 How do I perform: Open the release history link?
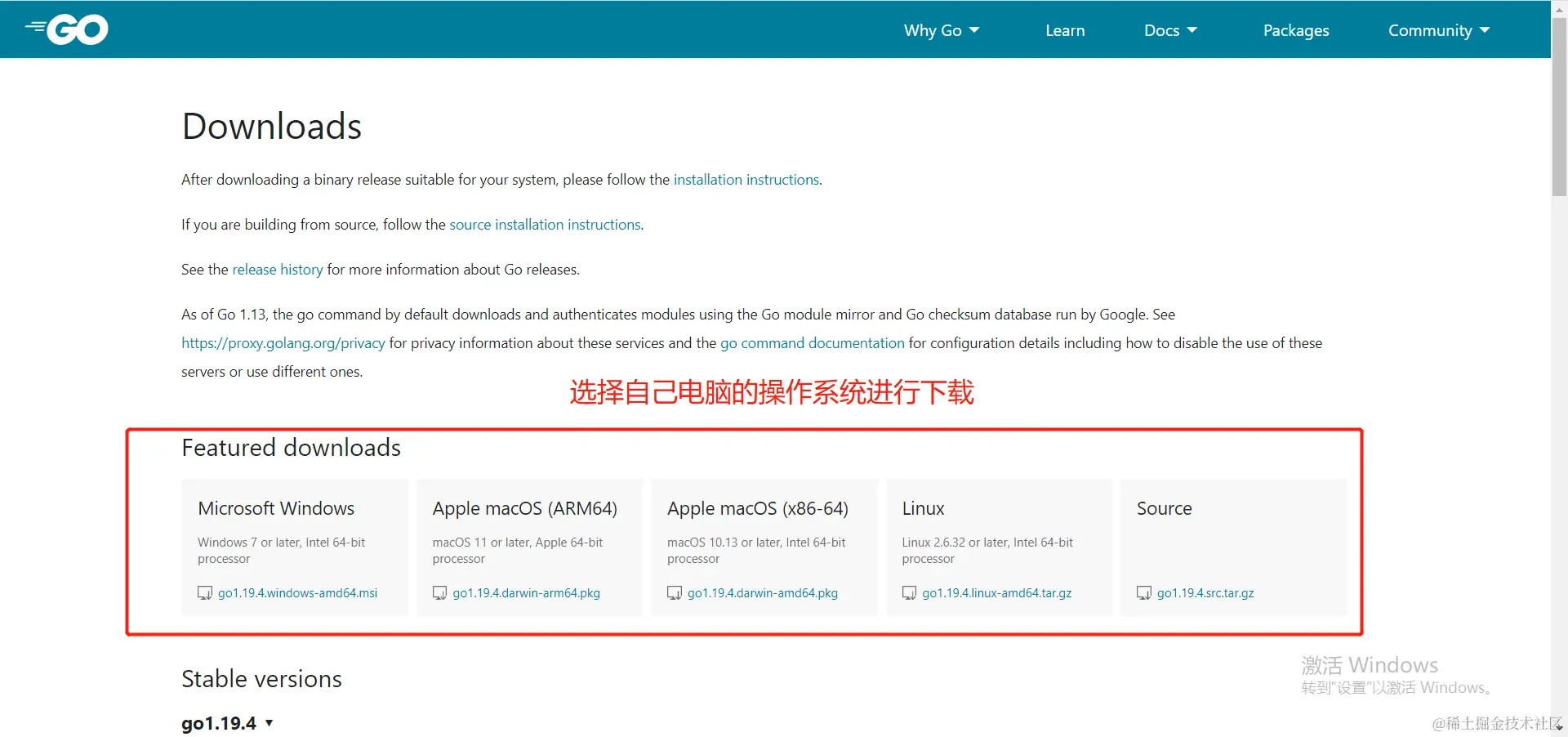point(278,270)
